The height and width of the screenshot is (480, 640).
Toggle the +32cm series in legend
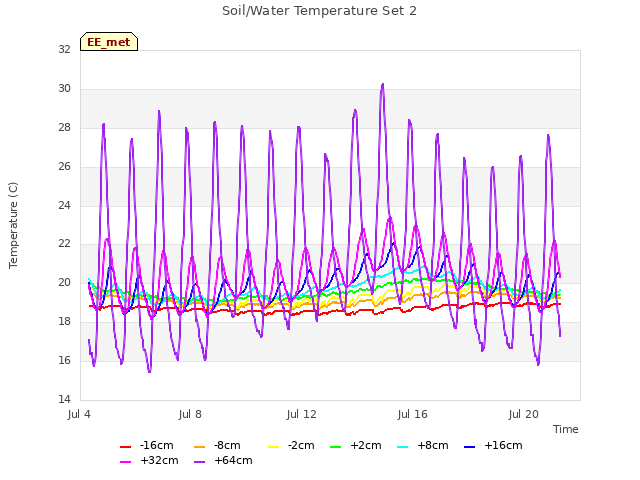point(149,460)
